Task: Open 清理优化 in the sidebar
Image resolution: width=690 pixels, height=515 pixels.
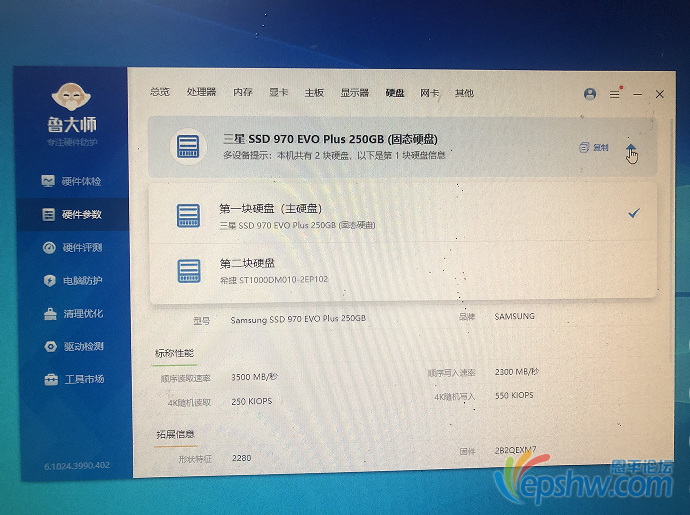Action: 73,313
